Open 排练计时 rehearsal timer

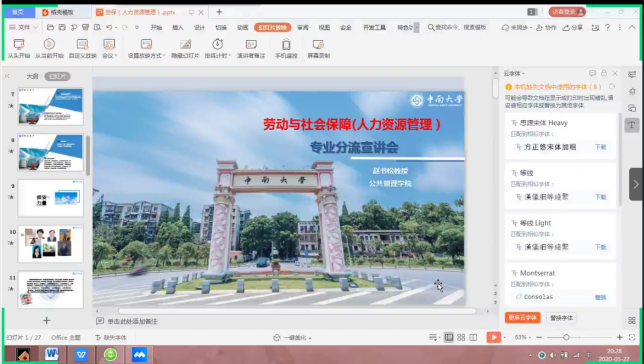click(218, 44)
